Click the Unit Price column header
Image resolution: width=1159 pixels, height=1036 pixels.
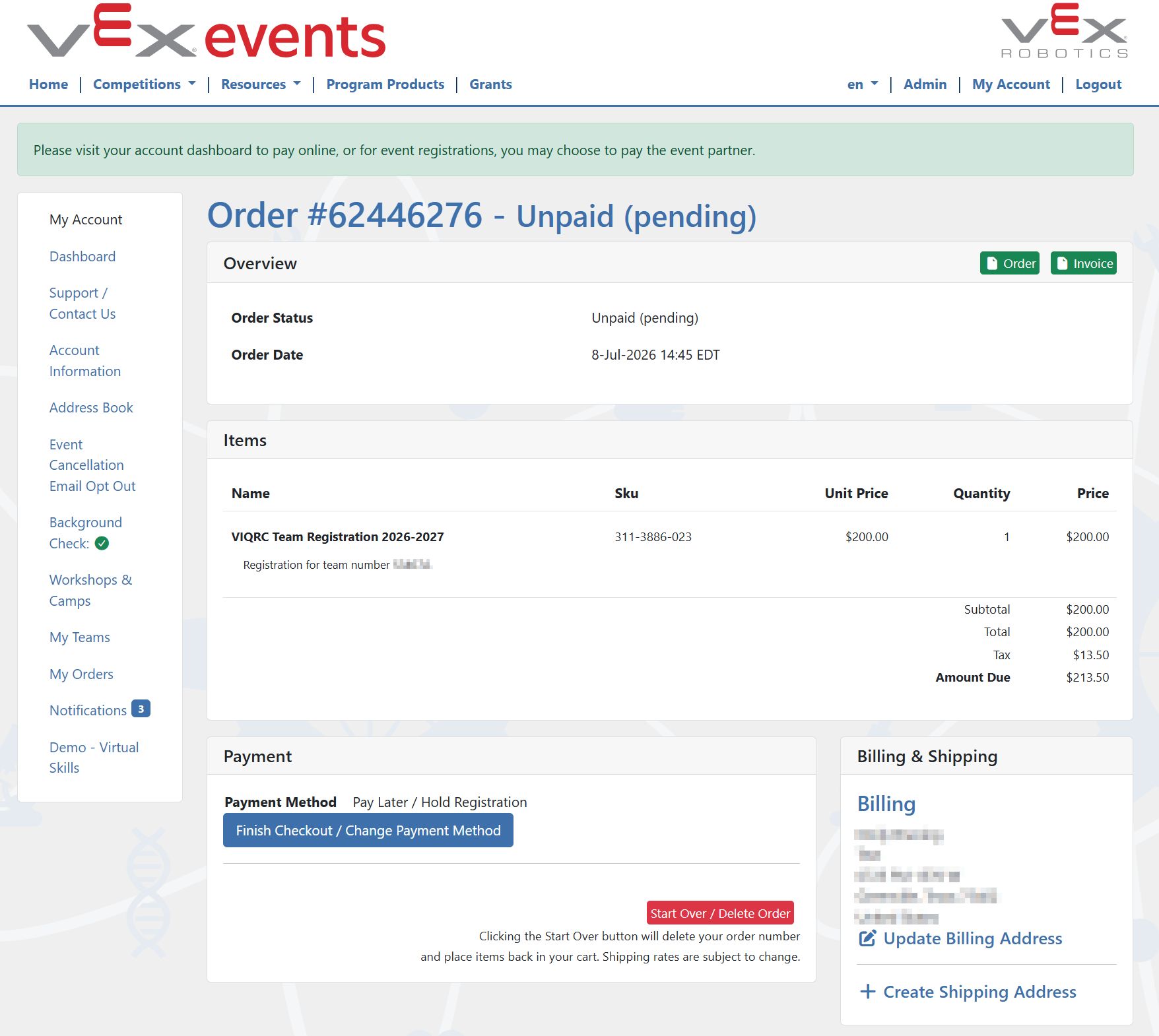[856, 493]
